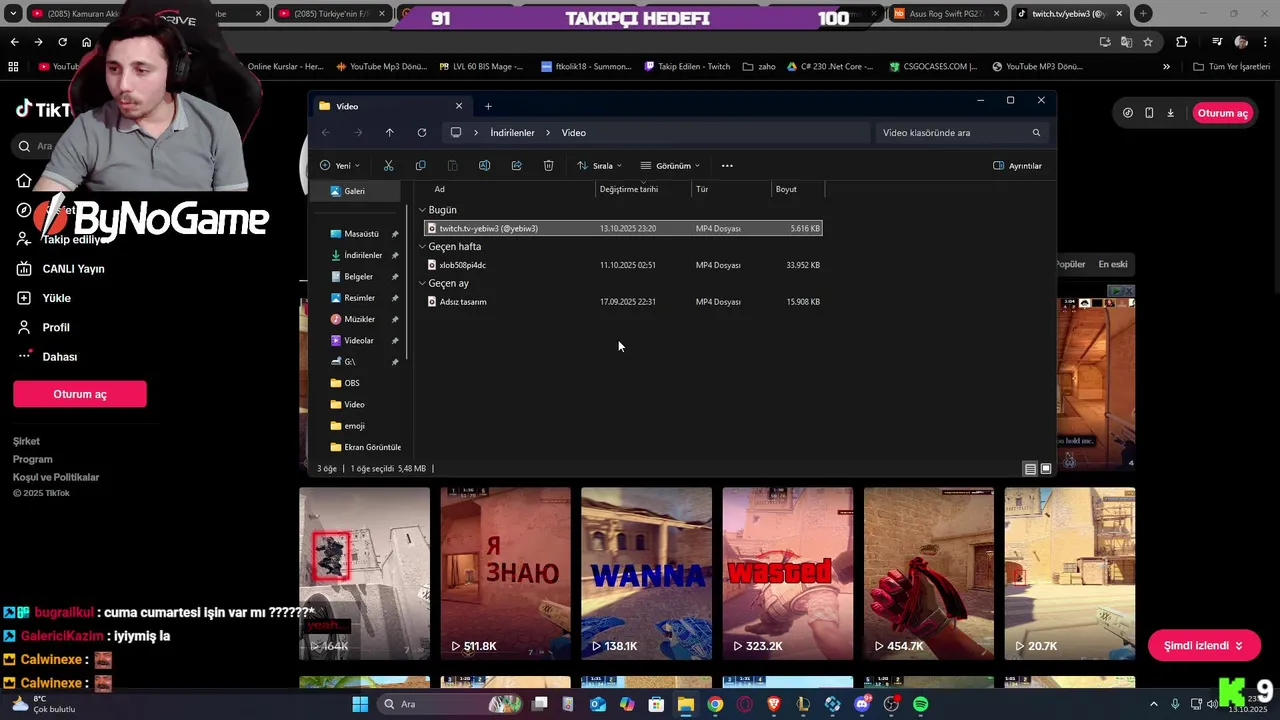This screenshot has height=720, width=1280.
Task: Click İndirilenler in Explorer address breadcrumb
Action: tap(512, 132)
